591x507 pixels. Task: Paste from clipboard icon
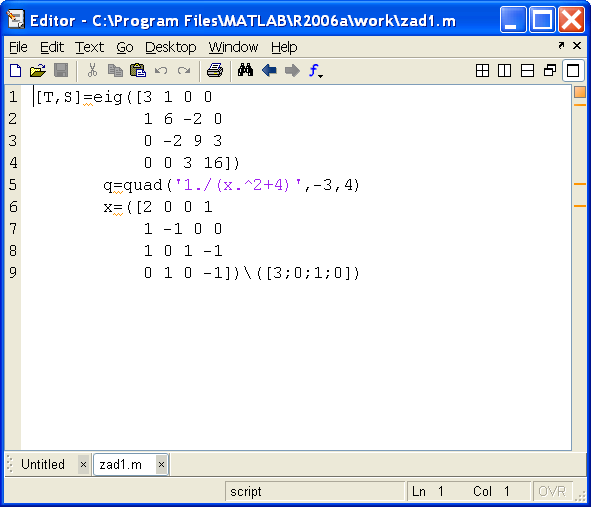(138, 70)
